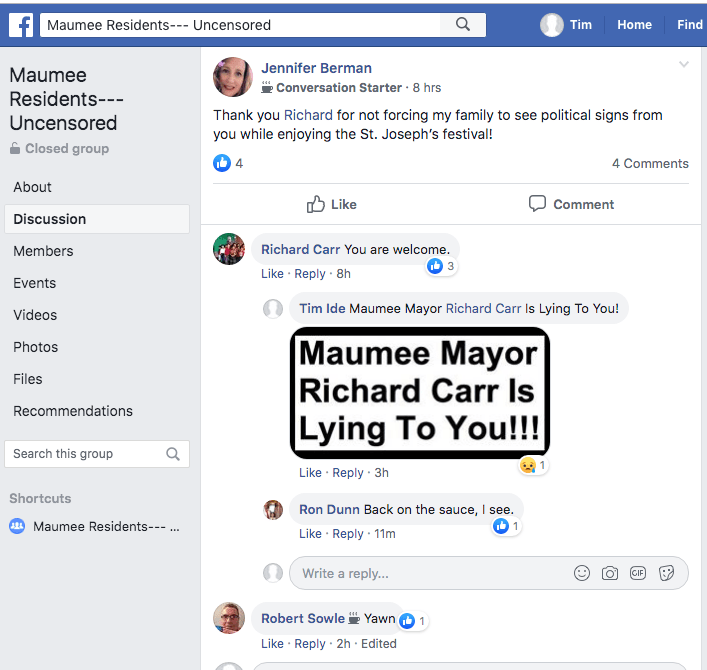Open the sticker picker in reply box
The height and width of the screenshot is (670, 707).
(667, 573)
